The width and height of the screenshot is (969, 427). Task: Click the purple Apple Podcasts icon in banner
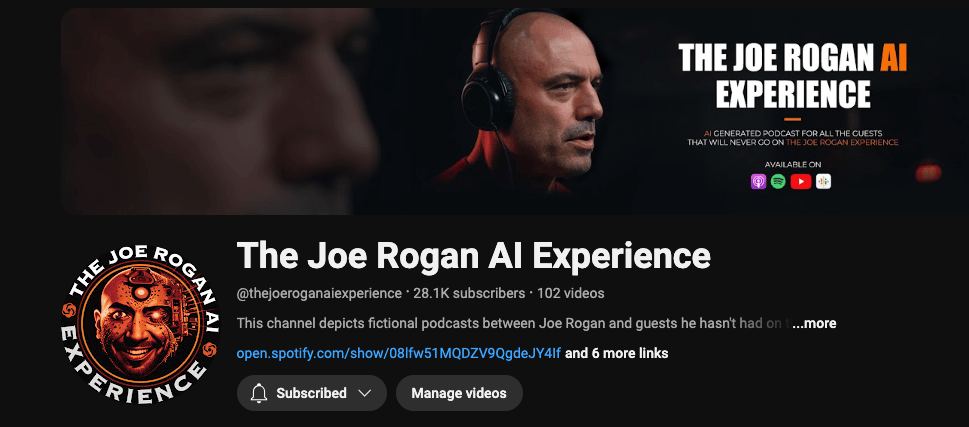point(758,182)
